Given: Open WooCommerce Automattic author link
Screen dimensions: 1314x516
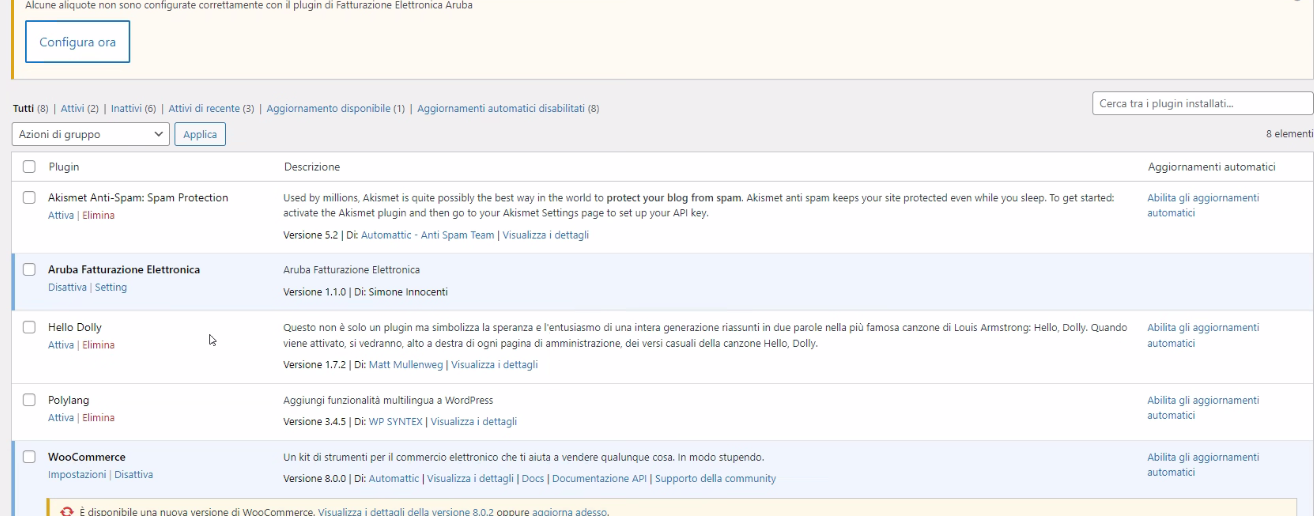Looking at the screenshot, I should click(x=394, y=479).
